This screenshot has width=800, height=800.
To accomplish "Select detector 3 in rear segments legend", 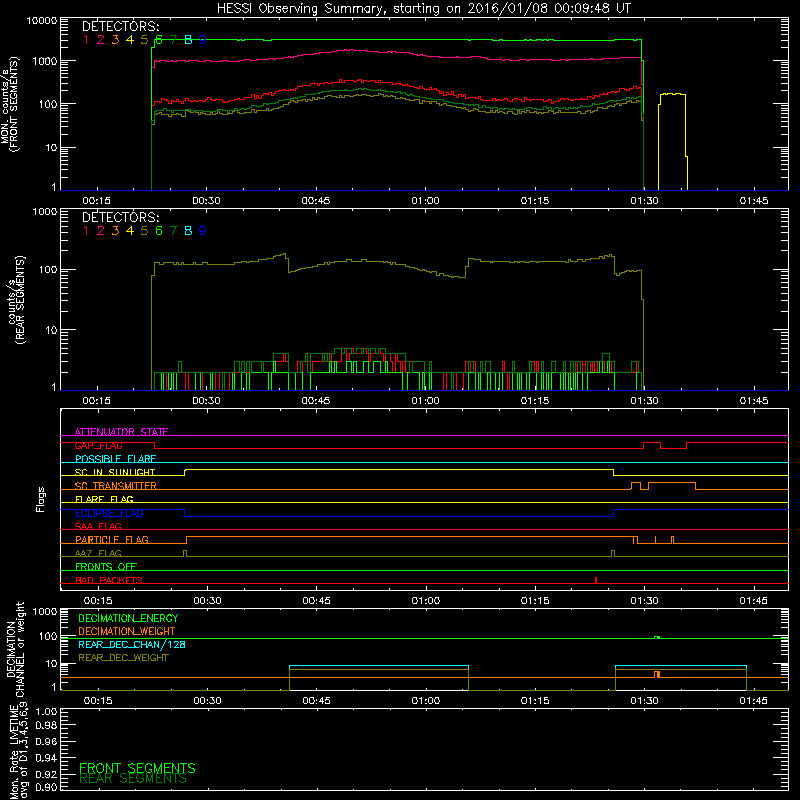I will tap(115, 231).
